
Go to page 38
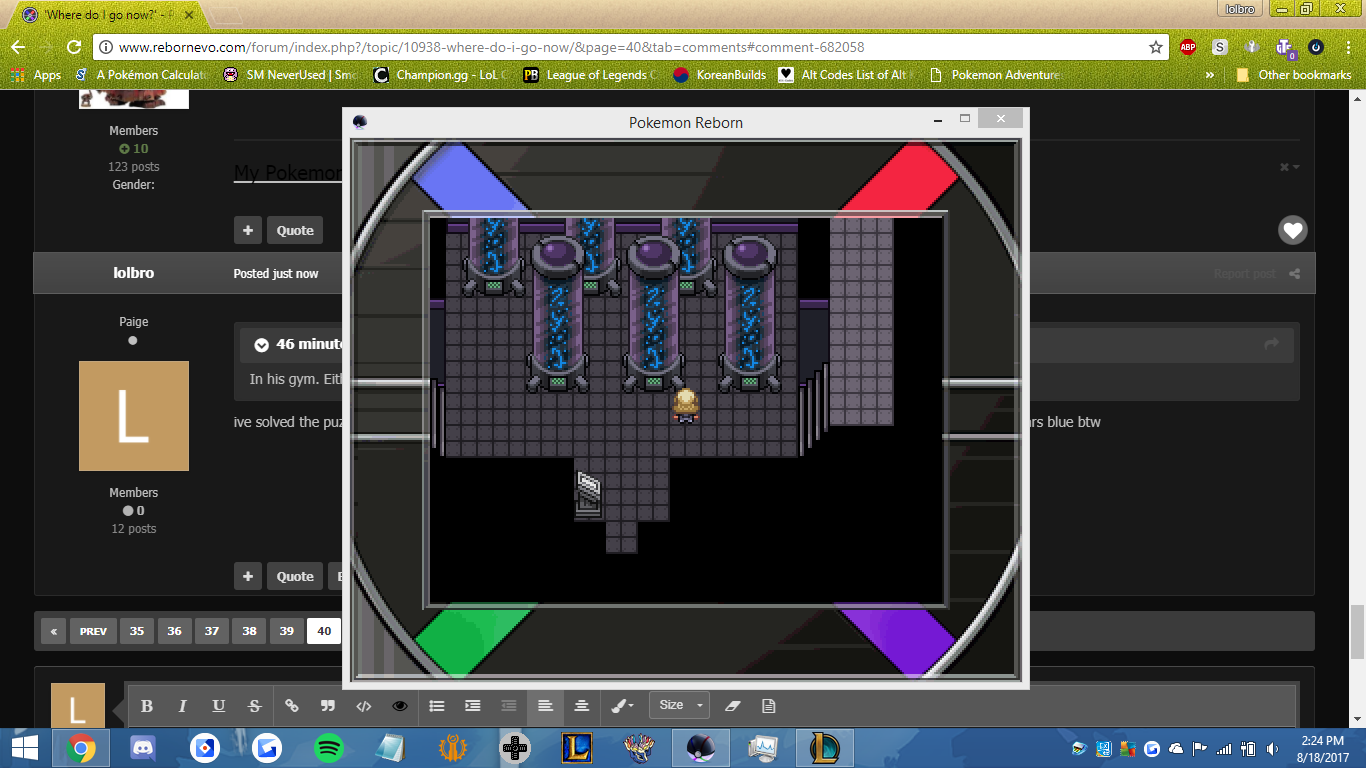coord(249,631)
